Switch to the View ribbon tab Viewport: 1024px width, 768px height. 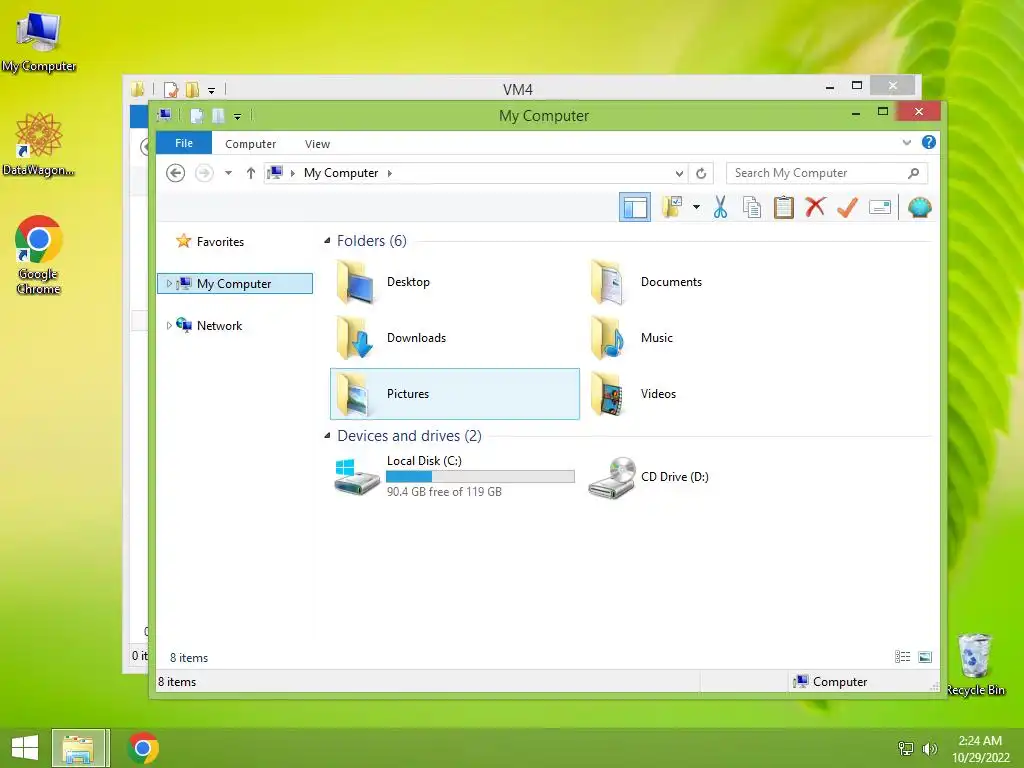(317, 144)
